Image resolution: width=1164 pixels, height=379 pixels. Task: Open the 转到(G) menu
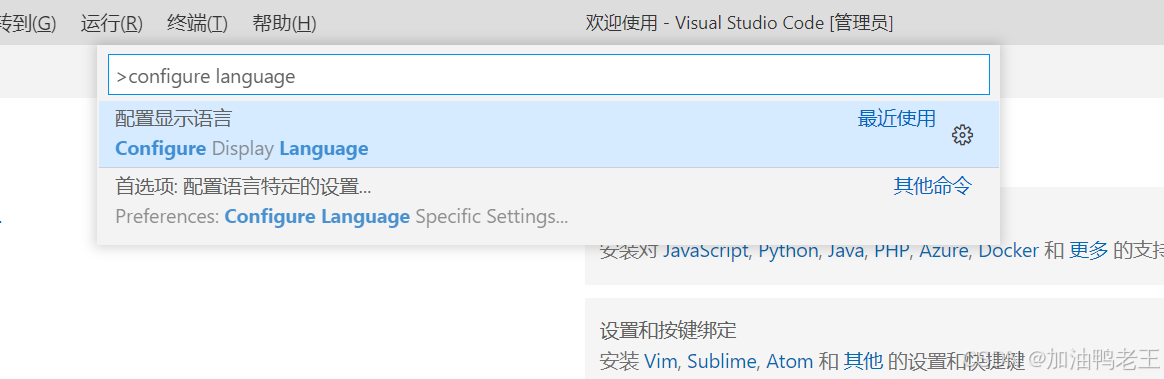[27, 24]
